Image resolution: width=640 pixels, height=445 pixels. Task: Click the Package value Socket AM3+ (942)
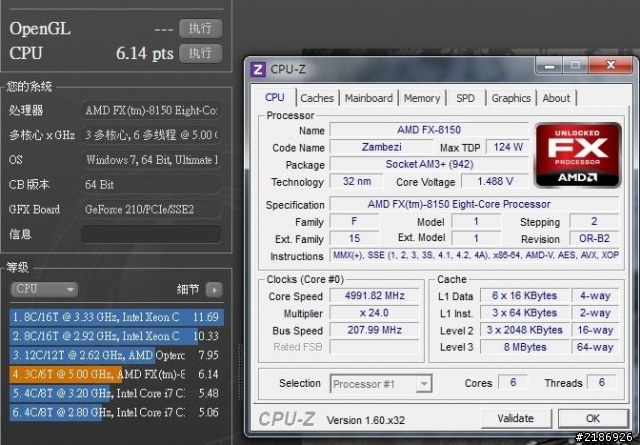click(429, 164)
